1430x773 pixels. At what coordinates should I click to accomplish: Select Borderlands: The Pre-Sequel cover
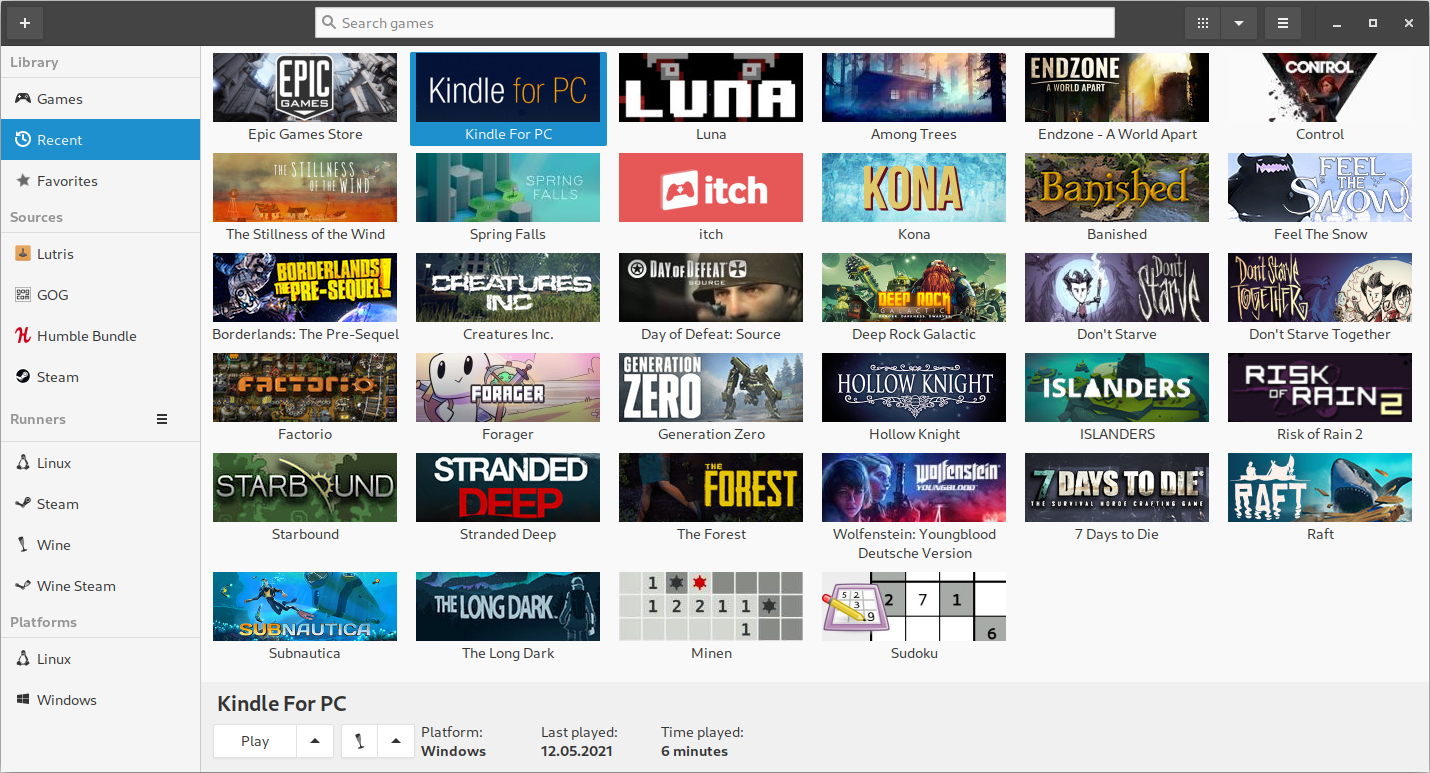click(305, 287)
